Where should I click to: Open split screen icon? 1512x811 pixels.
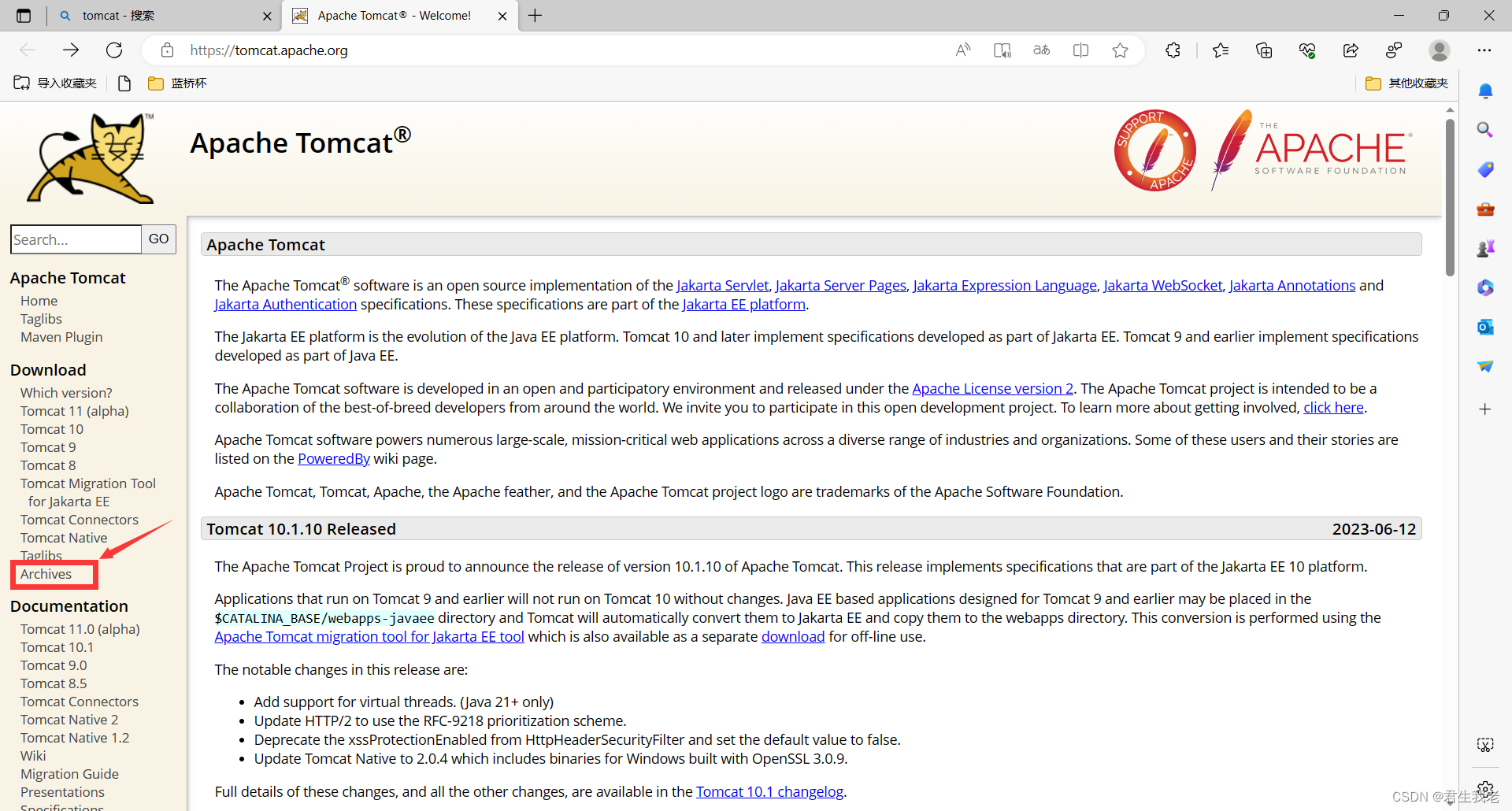pyautogui.click(x=1081, y=50)
